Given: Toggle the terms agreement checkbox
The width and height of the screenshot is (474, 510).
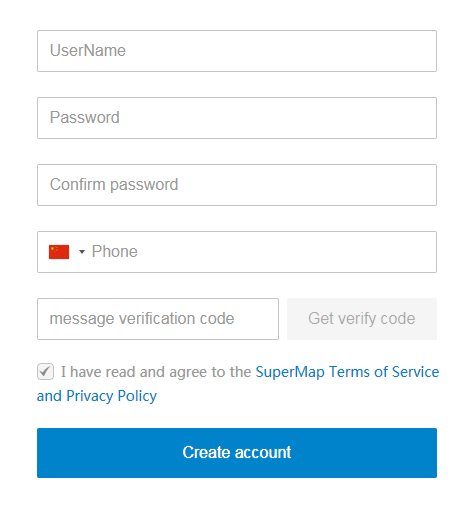Looking at the screenshot, I should pos(45,371).
